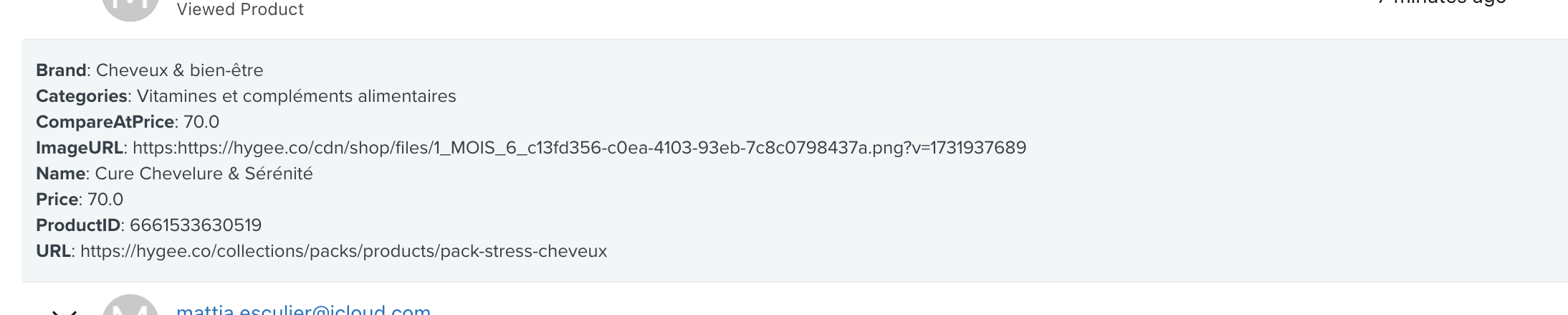Click the Brand label in event details
1568x315 pixels.
click(62, 70)
